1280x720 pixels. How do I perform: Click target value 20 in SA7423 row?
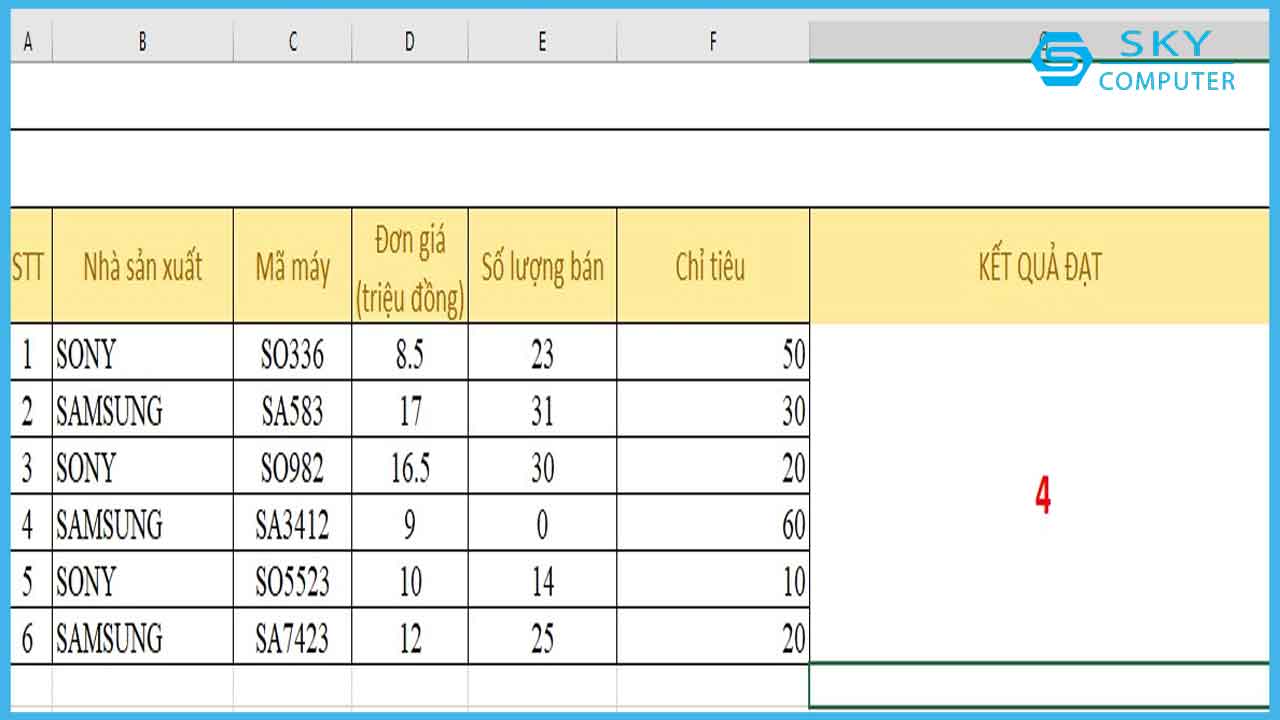pos(713,637)
